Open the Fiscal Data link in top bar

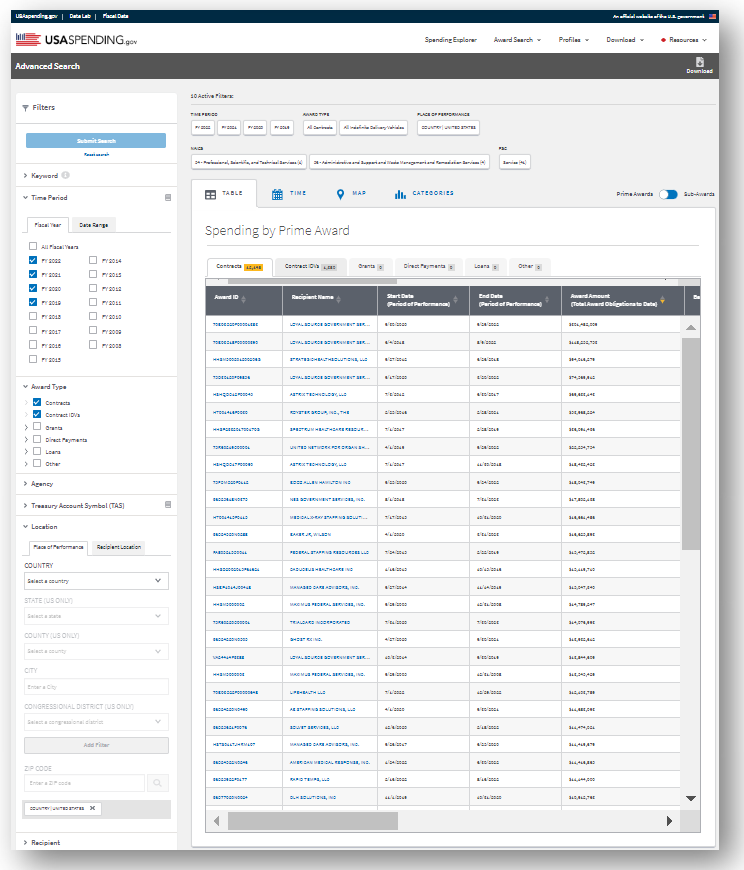coord(115,16)
